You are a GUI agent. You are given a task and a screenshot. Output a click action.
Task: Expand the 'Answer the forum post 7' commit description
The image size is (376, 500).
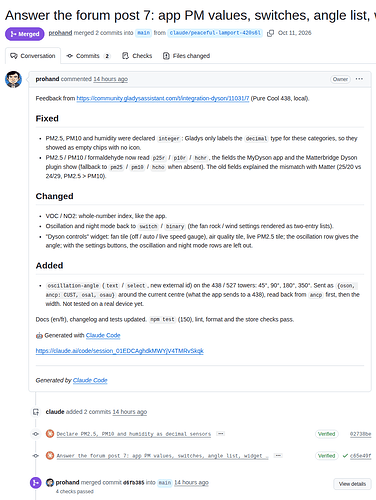tap(278, 455)
